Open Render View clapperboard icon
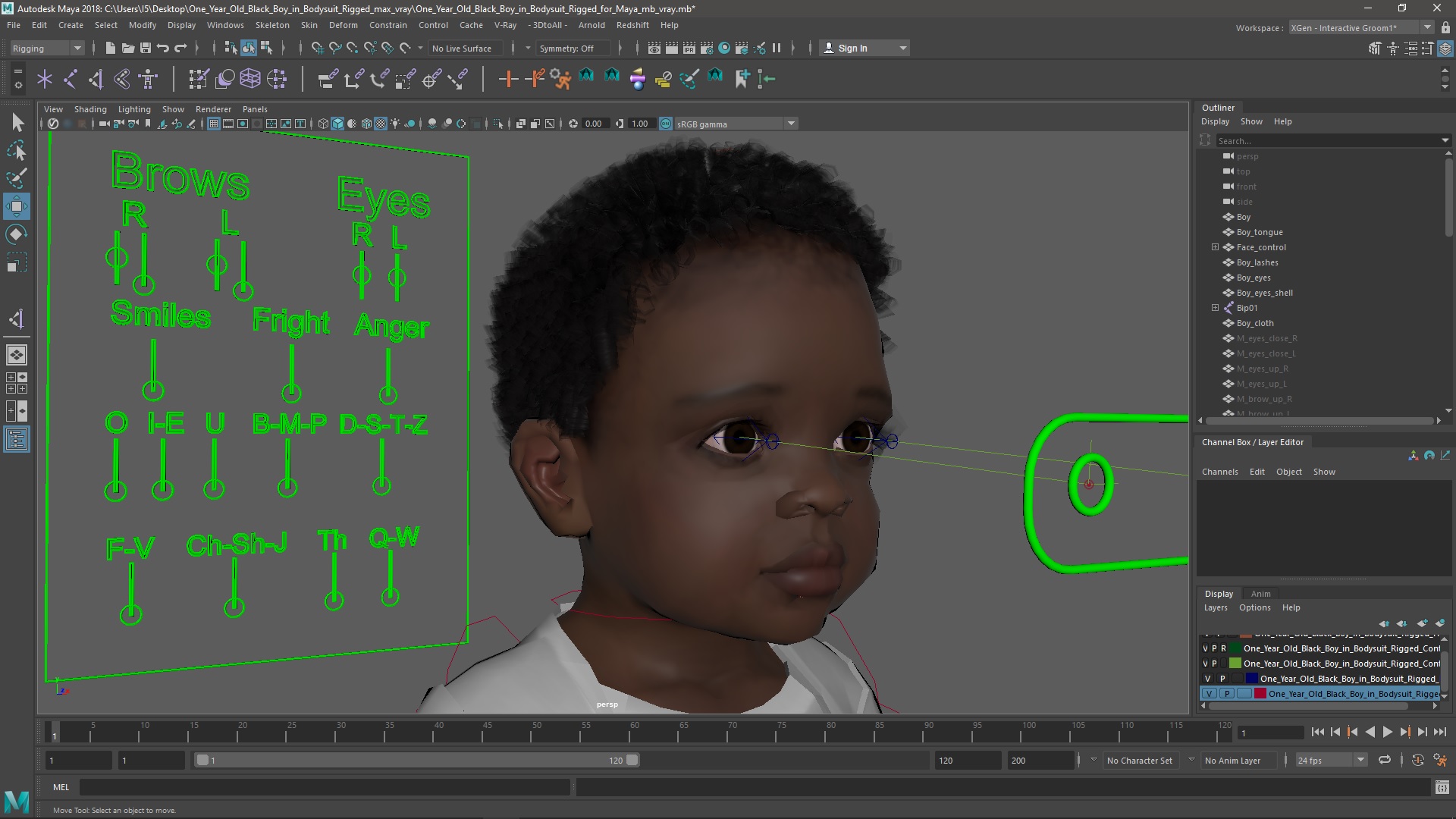 tap(654, 48)
